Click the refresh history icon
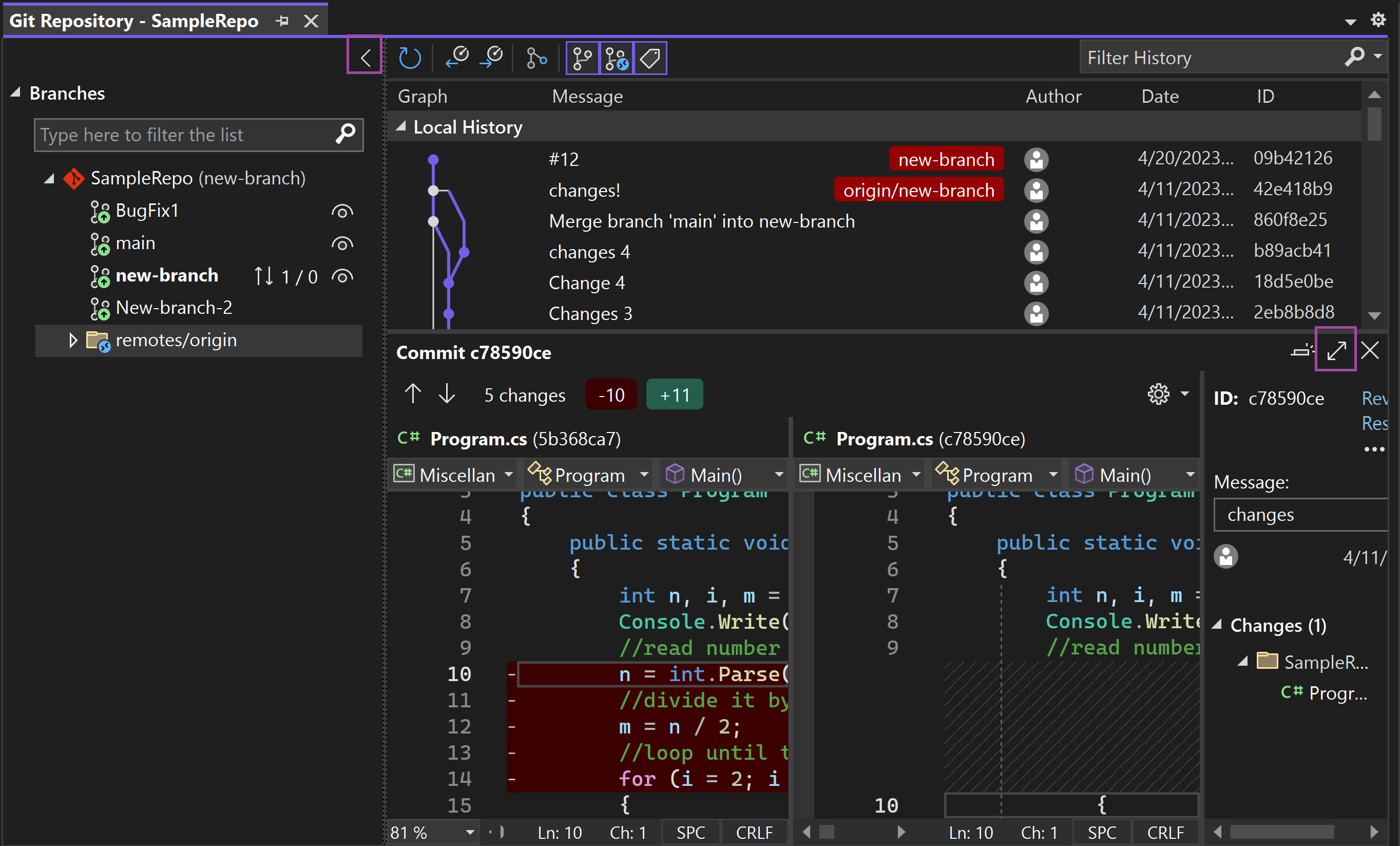This screenshot has height=846, width=1400. click(x=409, y=57)
